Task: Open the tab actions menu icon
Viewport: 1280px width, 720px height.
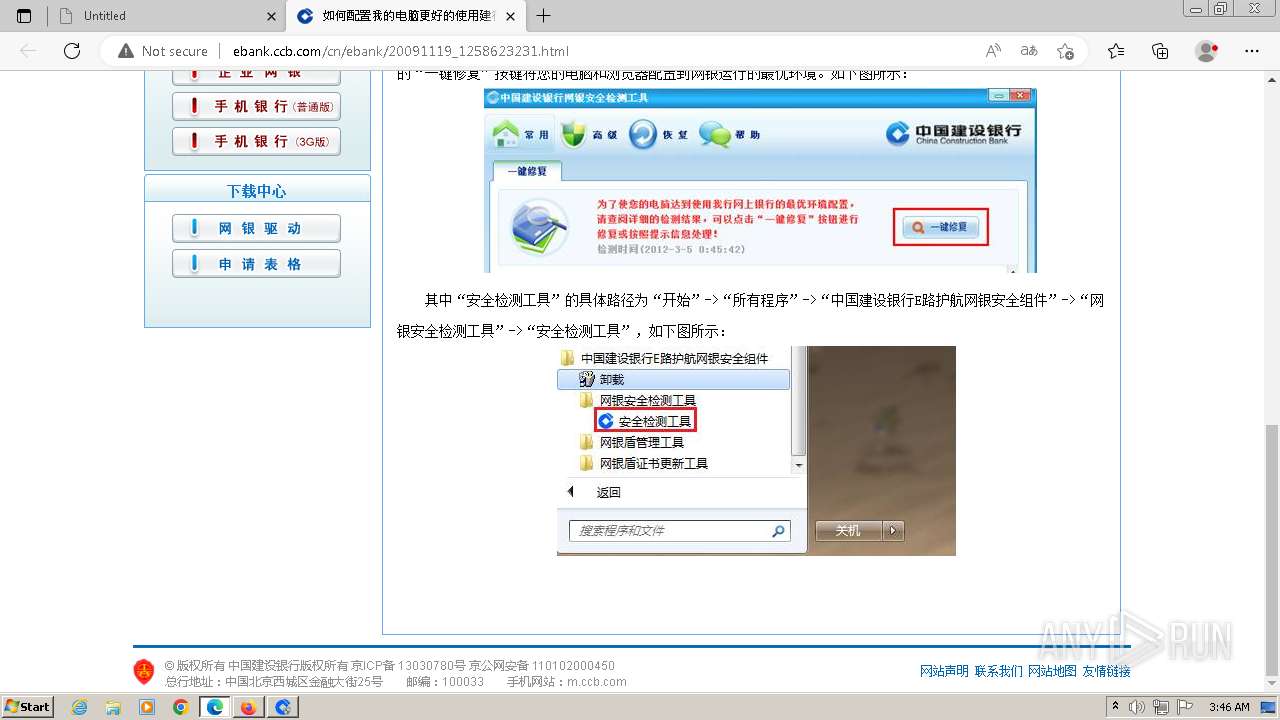Action: coord(24,16)
